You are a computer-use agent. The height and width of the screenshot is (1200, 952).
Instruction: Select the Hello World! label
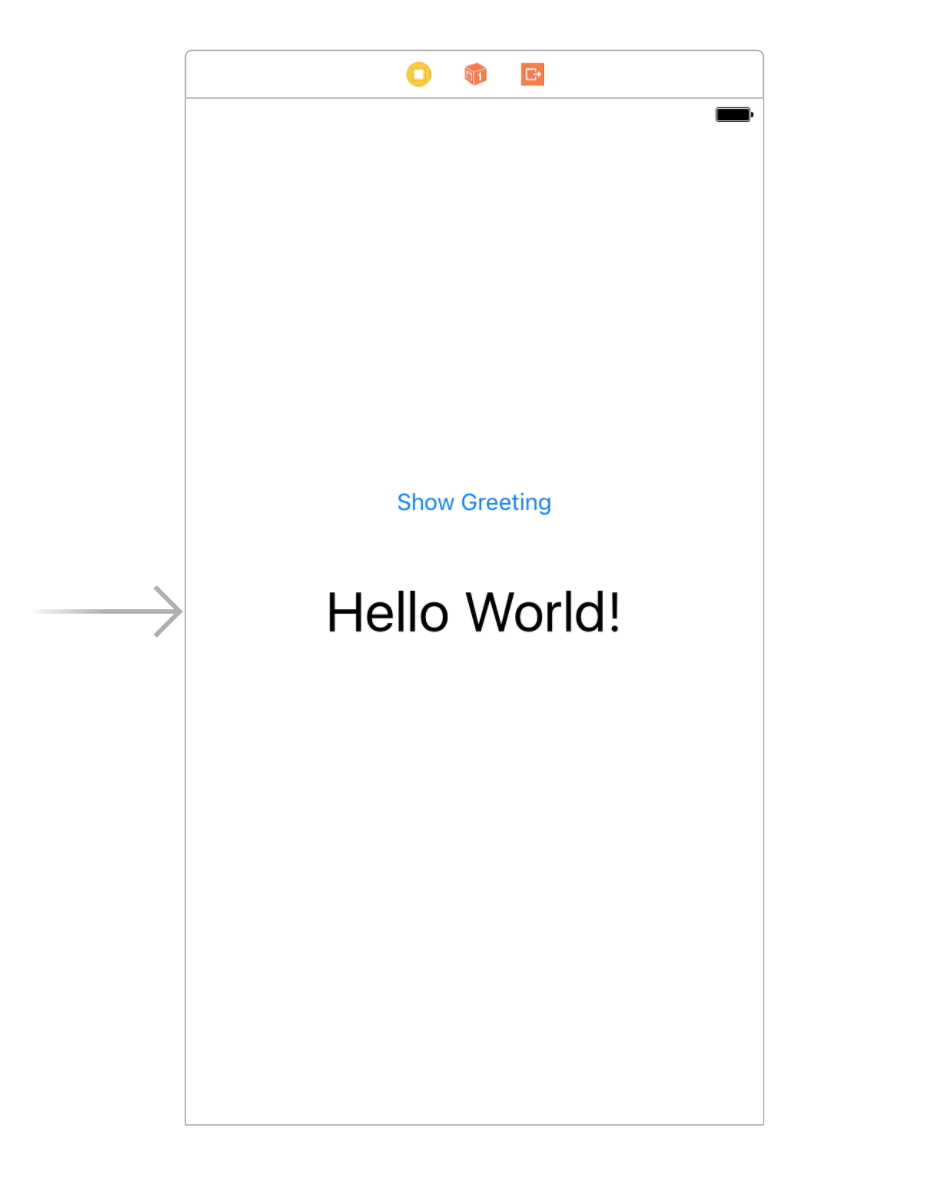coord(474,612)
